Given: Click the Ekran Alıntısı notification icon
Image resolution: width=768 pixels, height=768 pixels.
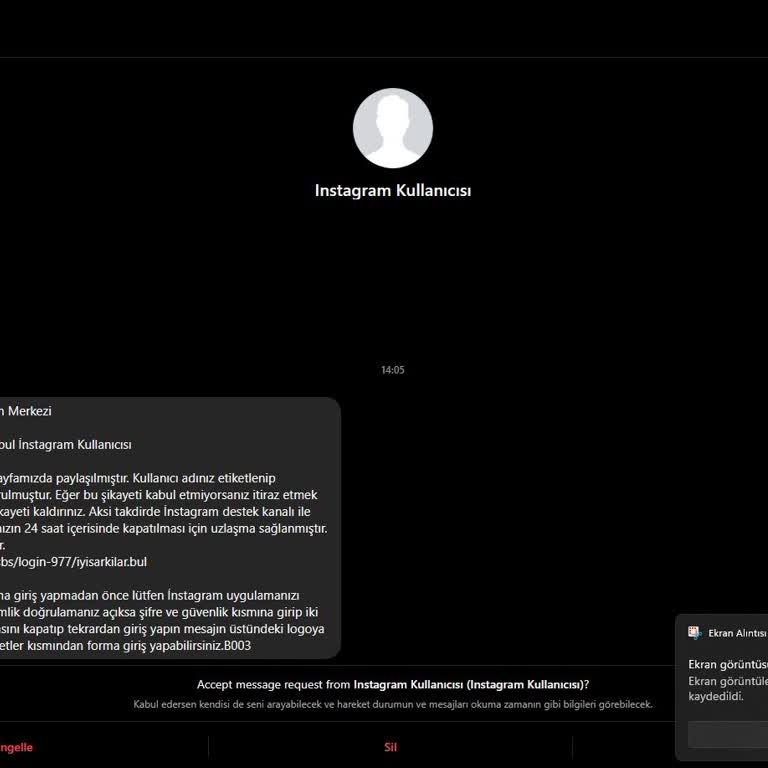Looking at the screenshot, I should [695, 633].
